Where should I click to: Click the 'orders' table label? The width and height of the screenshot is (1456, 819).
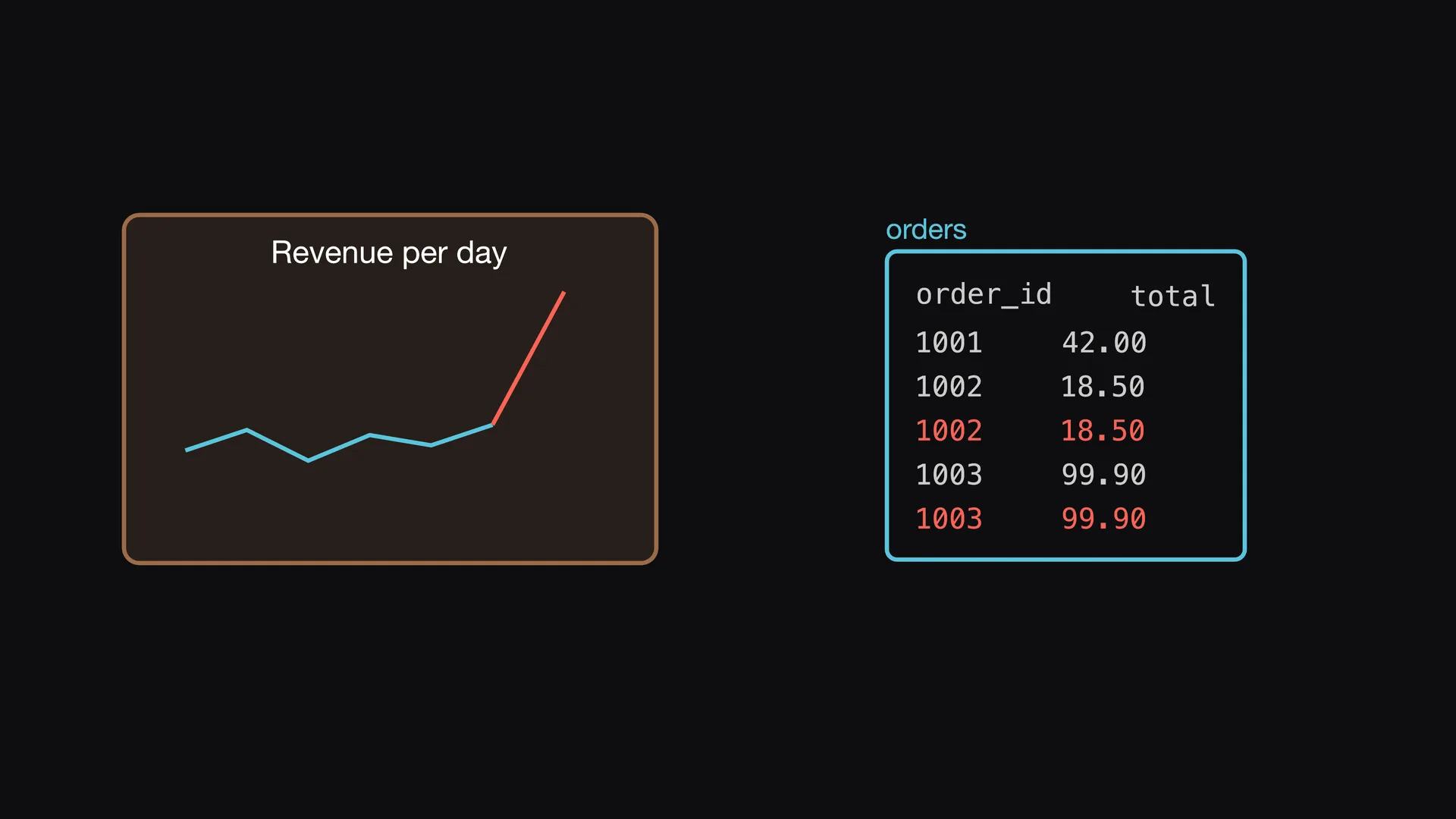(x=926, y=230)
